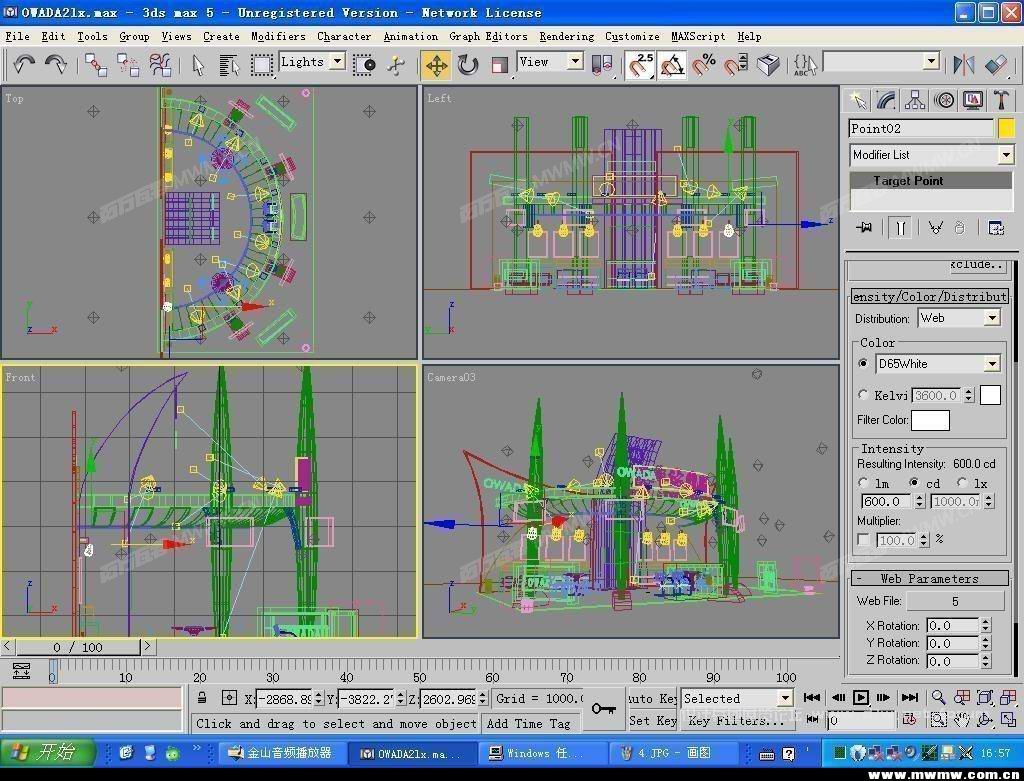Click the Undo arrow icon

(24, 64)
